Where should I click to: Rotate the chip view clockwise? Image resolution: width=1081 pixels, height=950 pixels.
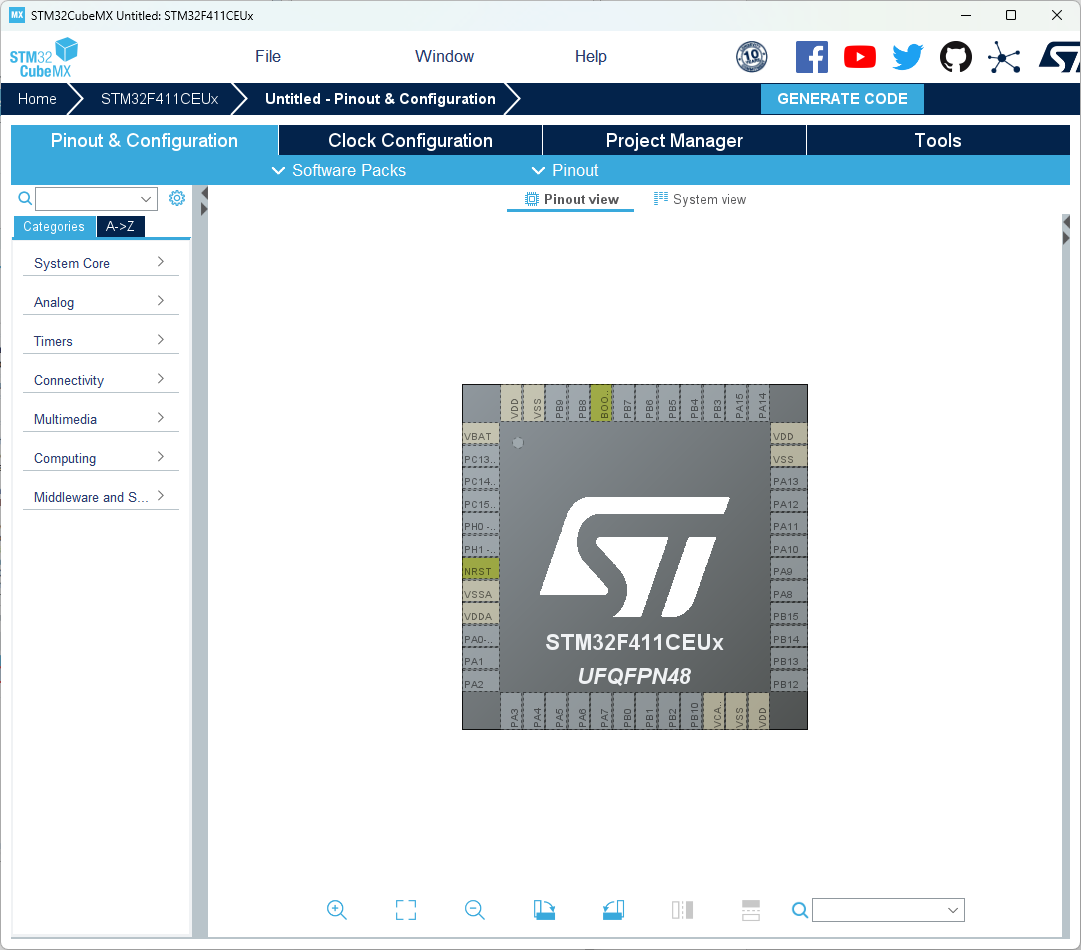[x=544, y=909]
